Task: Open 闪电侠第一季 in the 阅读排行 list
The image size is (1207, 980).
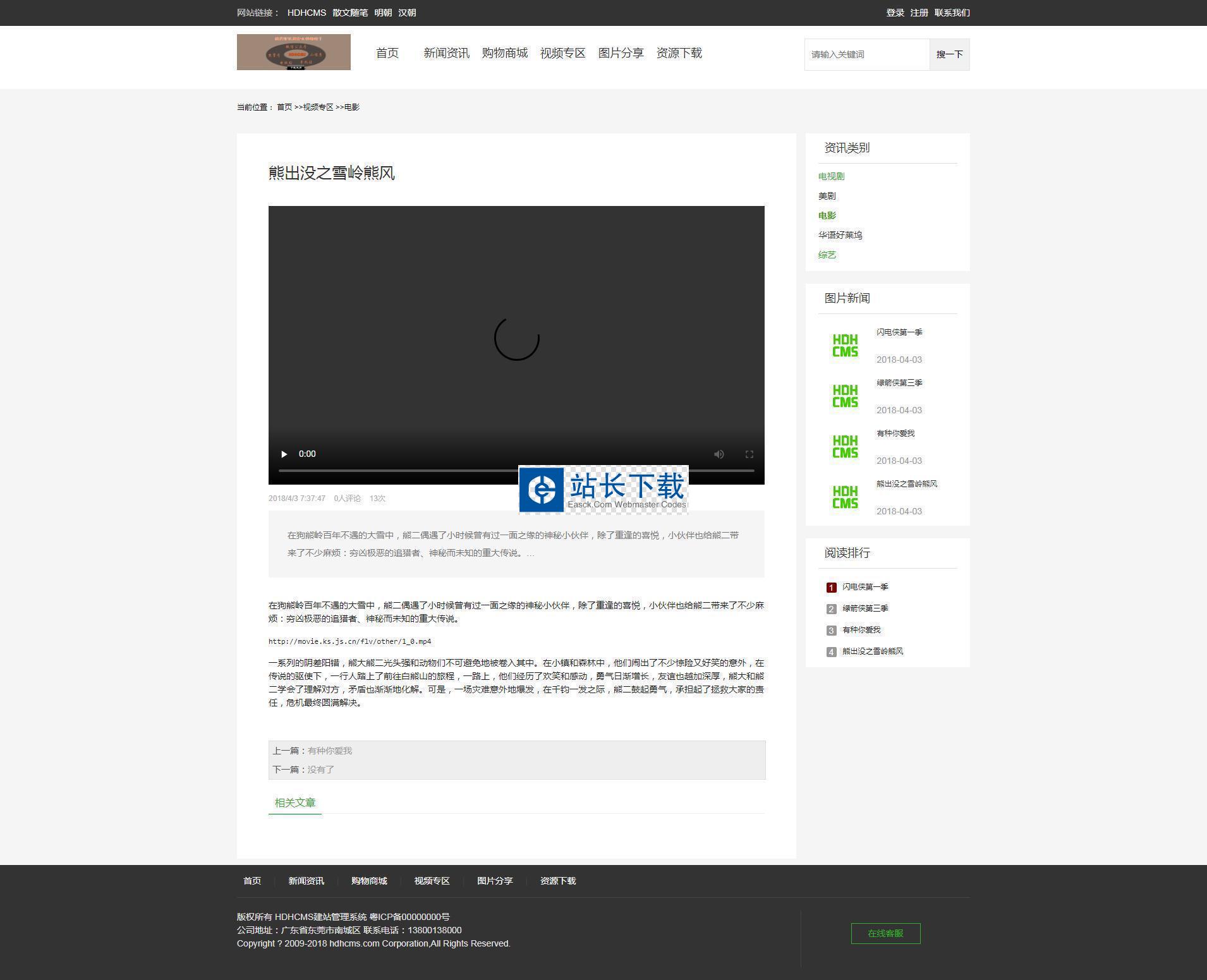Action: [x=865, y=587]
